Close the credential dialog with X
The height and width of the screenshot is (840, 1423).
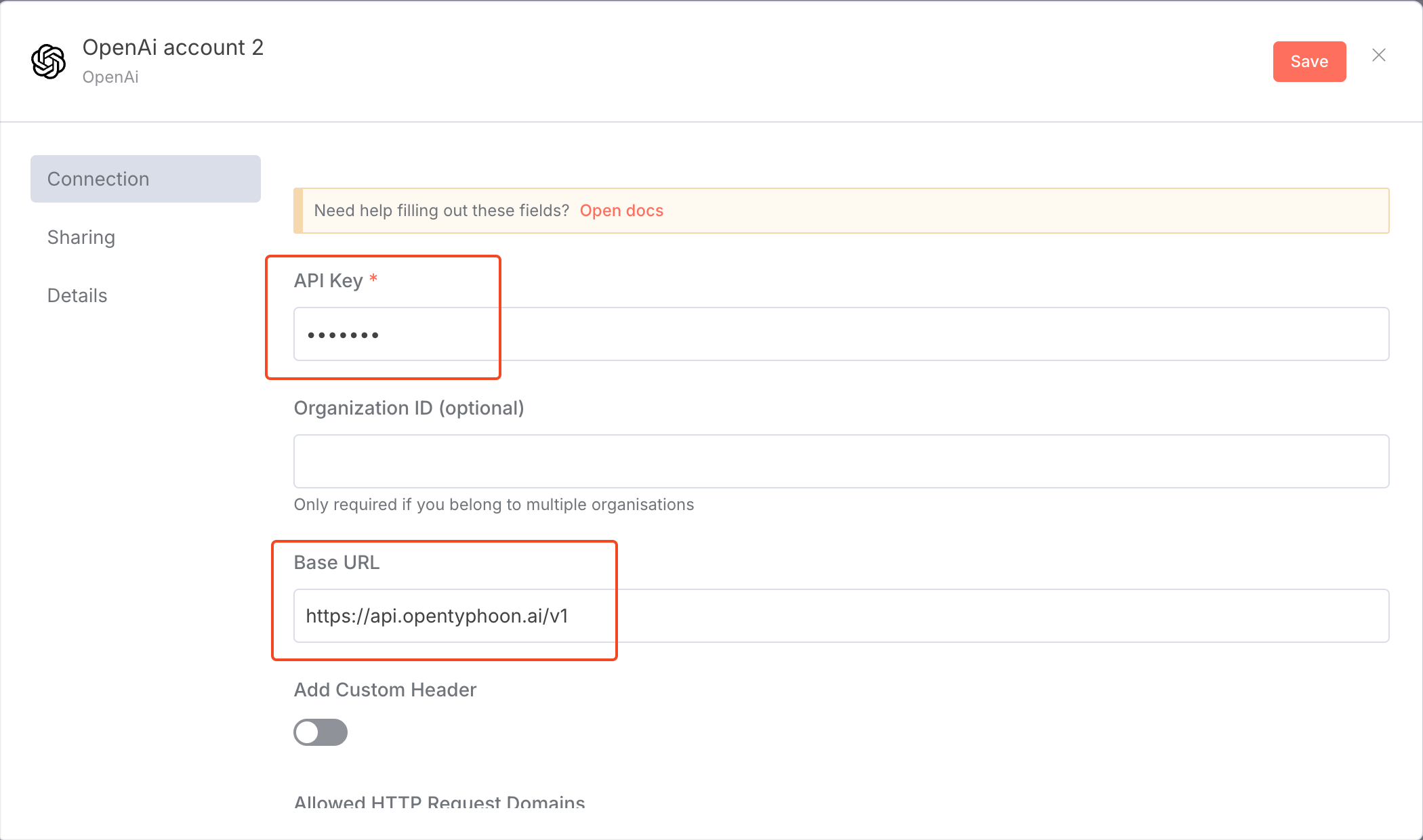[x=1378, y=56]
